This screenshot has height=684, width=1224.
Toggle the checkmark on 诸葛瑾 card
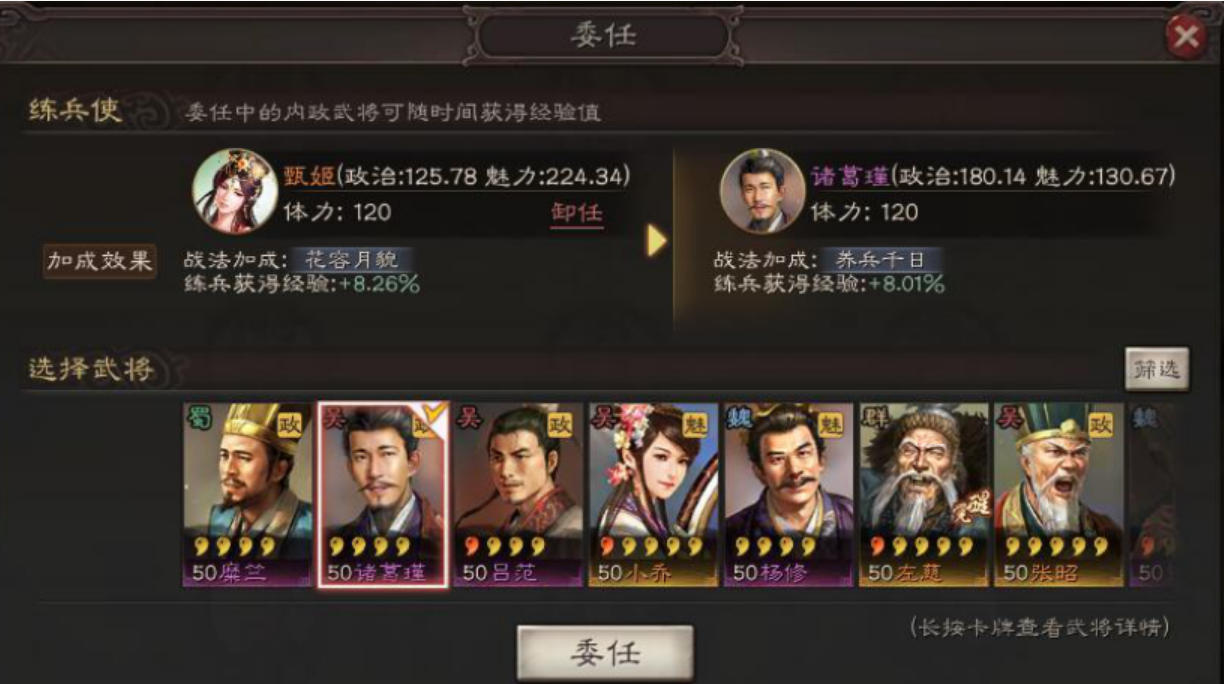pyautogui.click(x=434, y=413)
